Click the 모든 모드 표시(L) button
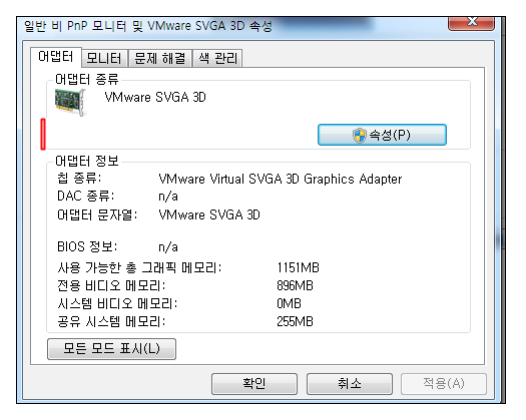 111,349
